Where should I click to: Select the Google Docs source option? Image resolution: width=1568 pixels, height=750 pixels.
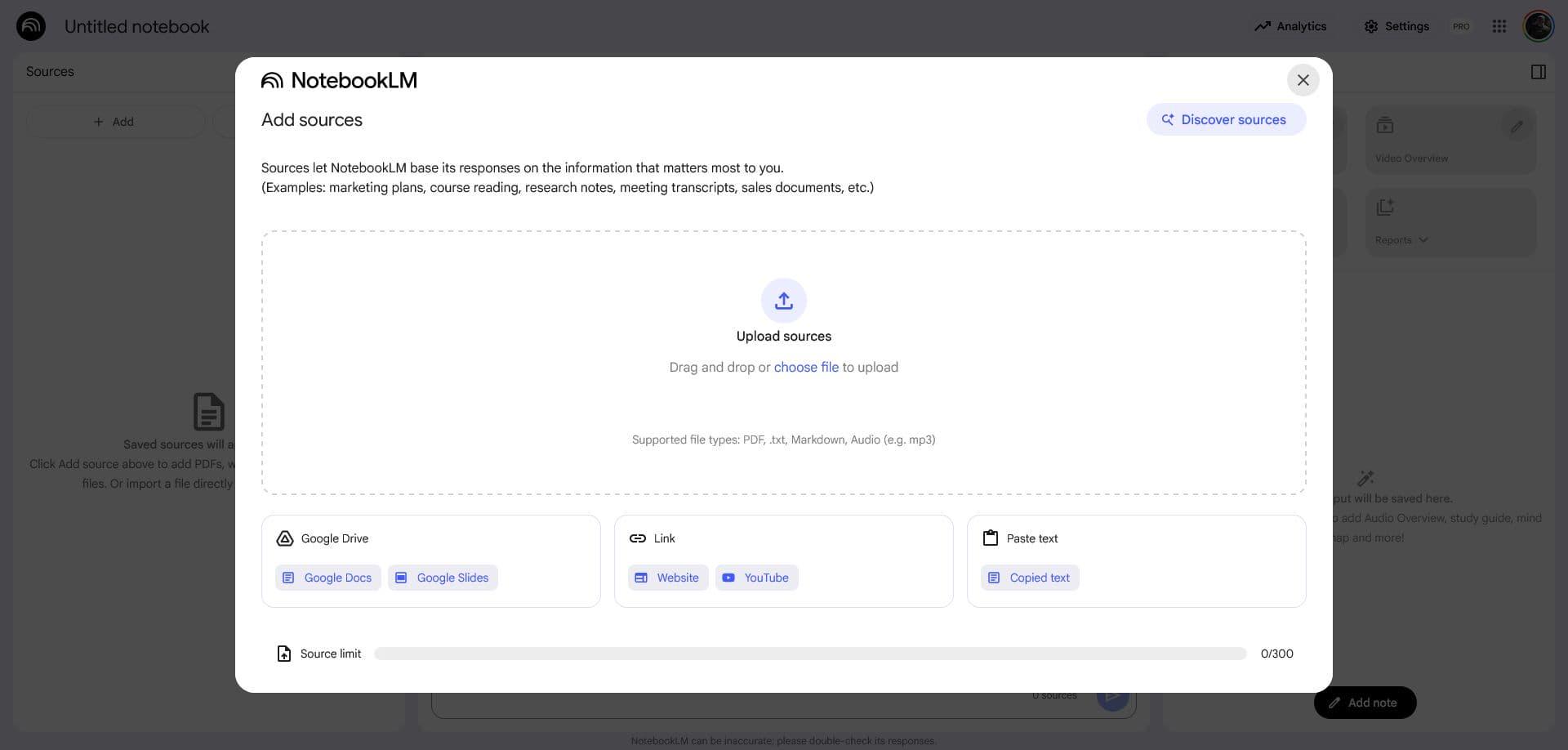[328, 578]
